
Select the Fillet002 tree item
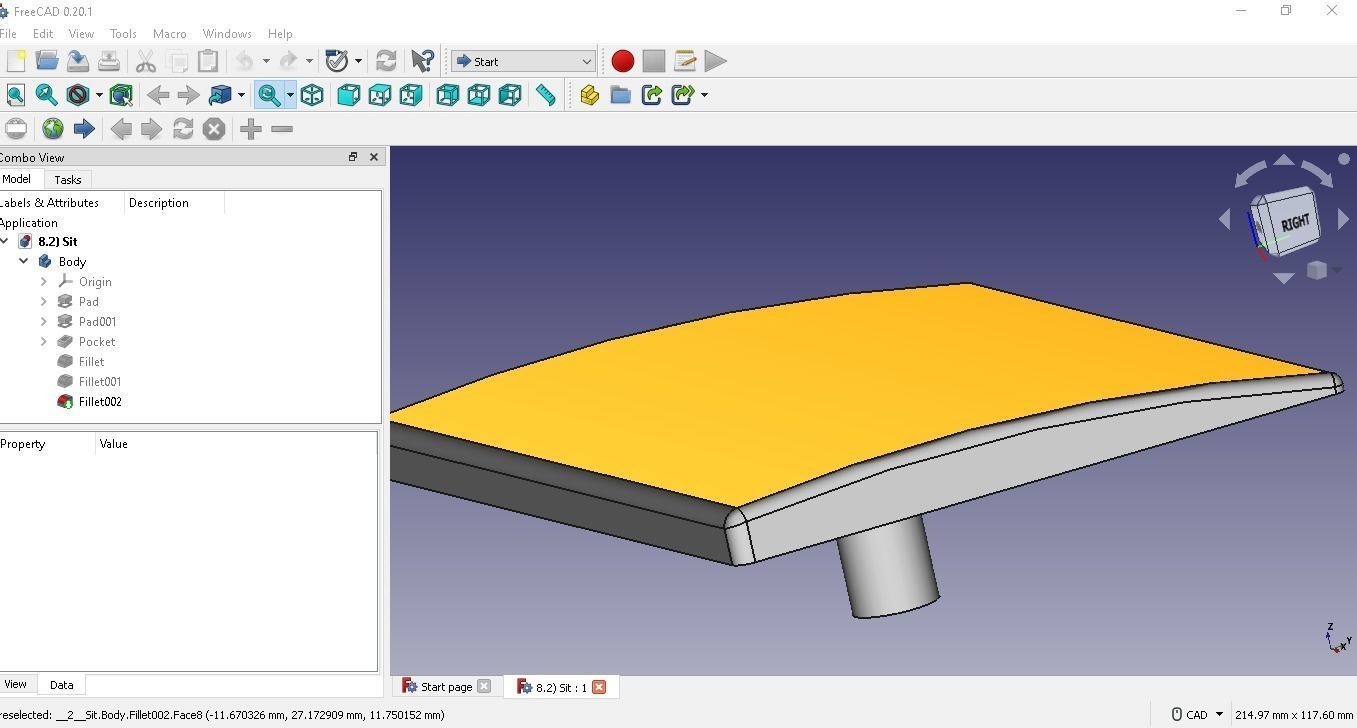click(x=100, y=401)
